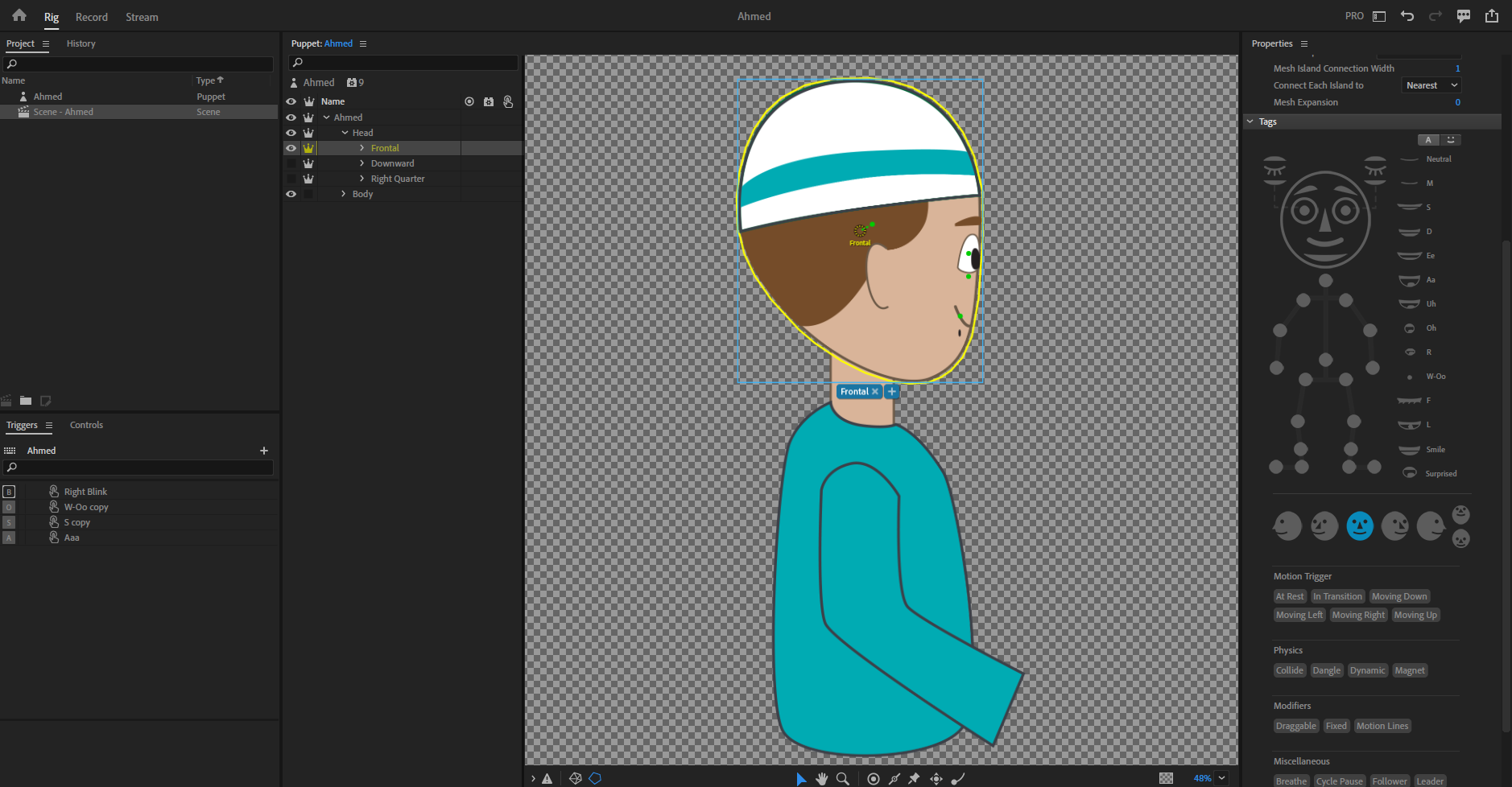This screenshot has height=787, width=1512.
Task: Show the Downward layer visibility
Action: [x=291, y=163]
